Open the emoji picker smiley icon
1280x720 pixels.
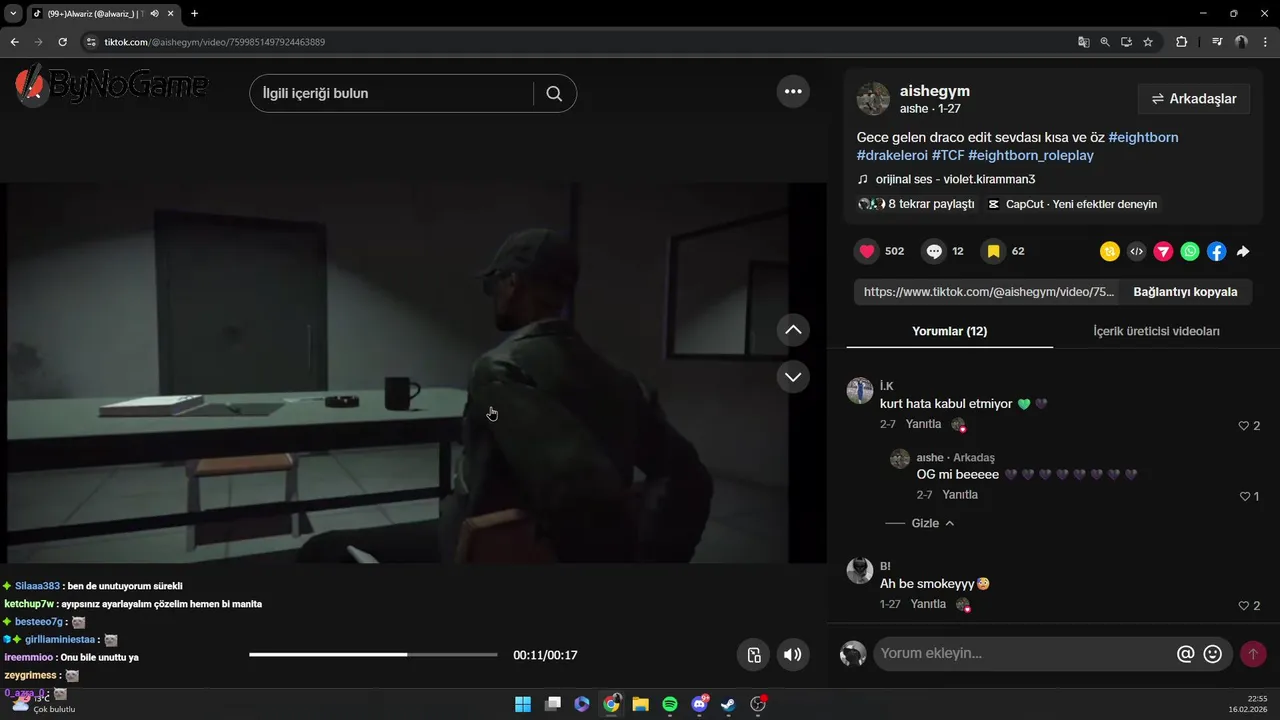1213,654
